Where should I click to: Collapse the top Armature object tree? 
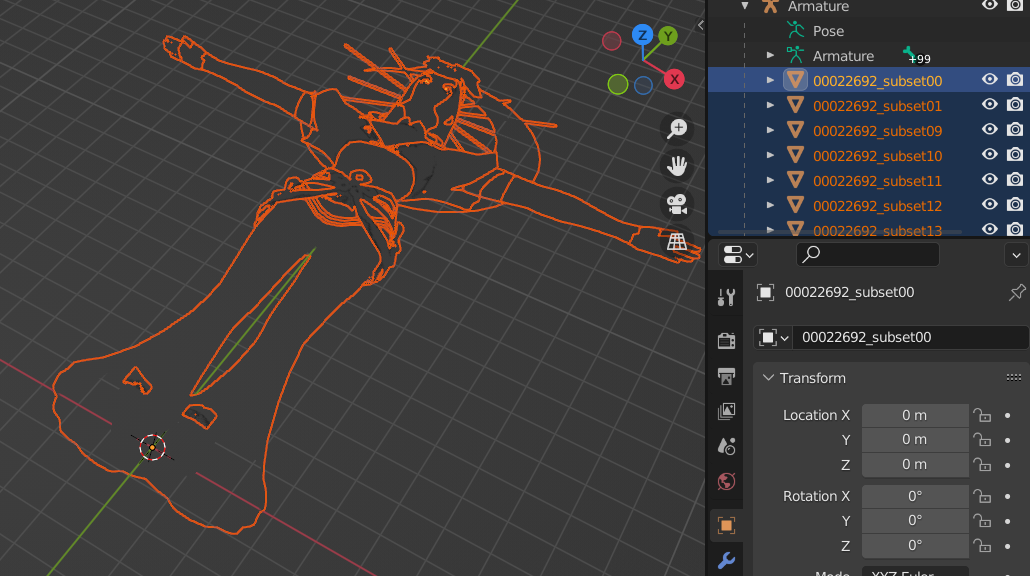click(745, 6)
